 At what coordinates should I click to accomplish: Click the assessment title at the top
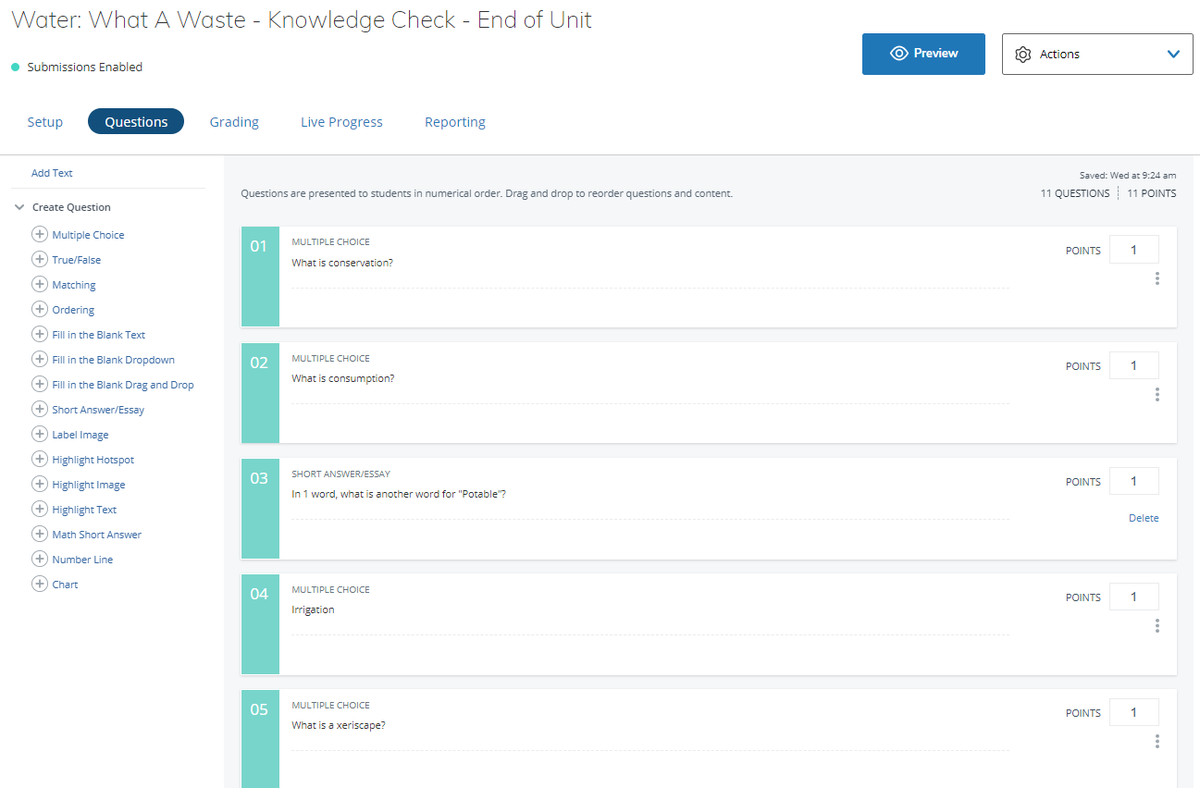(302, 20)
